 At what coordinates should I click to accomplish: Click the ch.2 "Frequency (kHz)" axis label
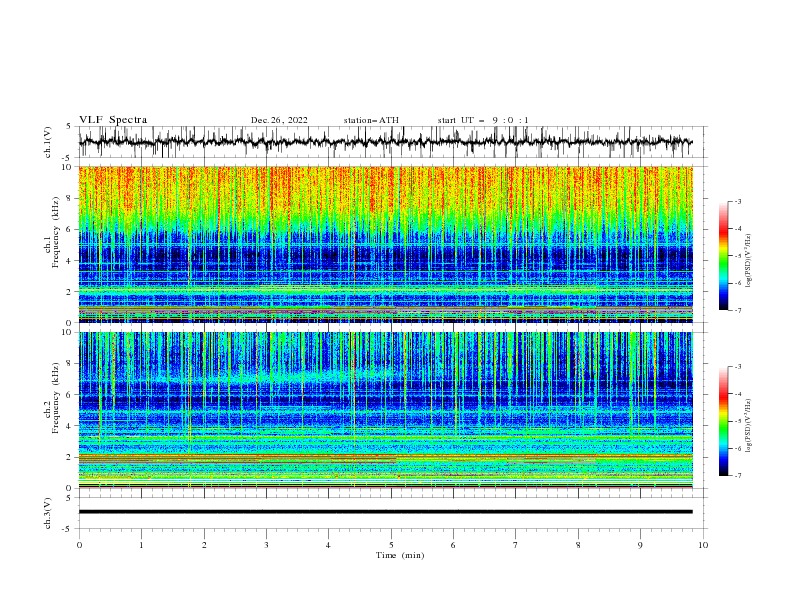pos(56,398)
